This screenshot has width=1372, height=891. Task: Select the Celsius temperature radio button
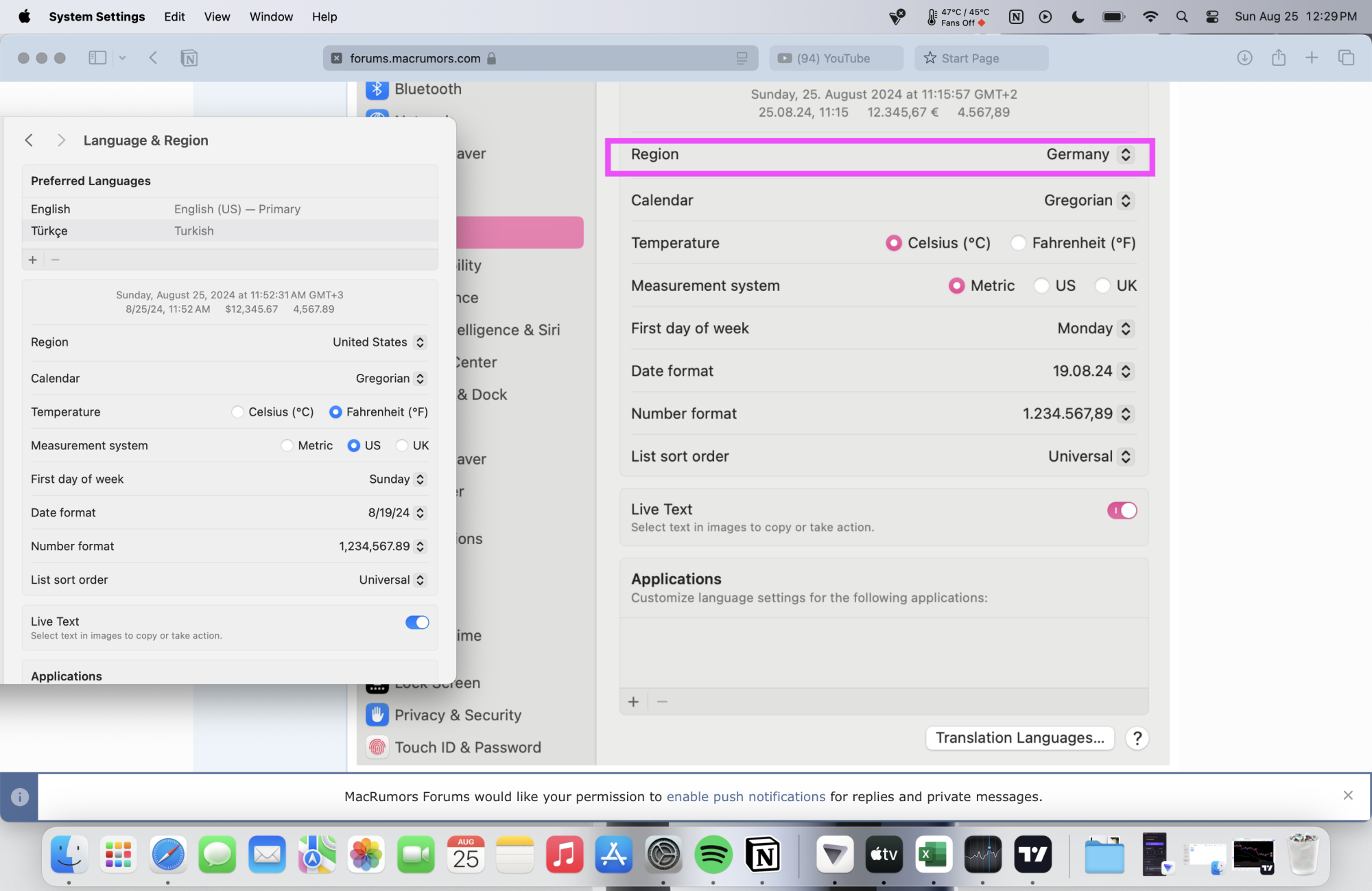(x=237, y=412)
